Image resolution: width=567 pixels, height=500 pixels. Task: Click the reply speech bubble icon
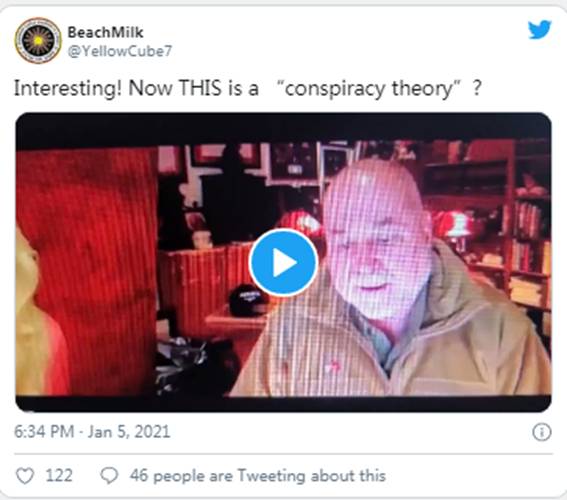(x=109, y=475)
